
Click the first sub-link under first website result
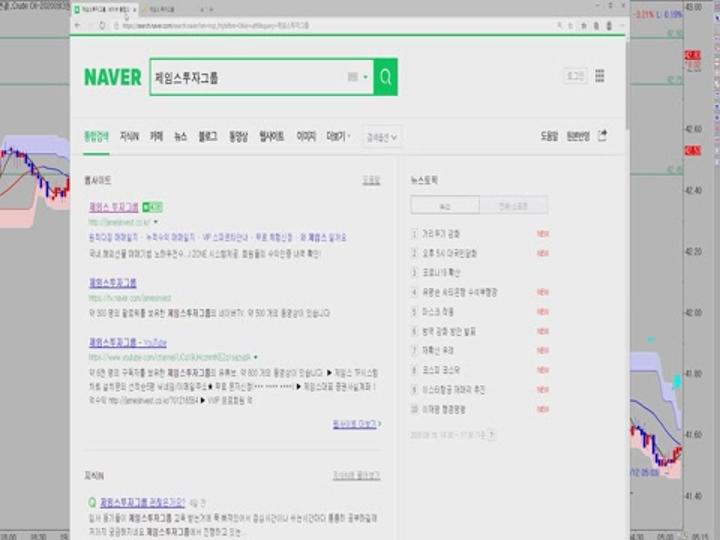tap(113, 237)
